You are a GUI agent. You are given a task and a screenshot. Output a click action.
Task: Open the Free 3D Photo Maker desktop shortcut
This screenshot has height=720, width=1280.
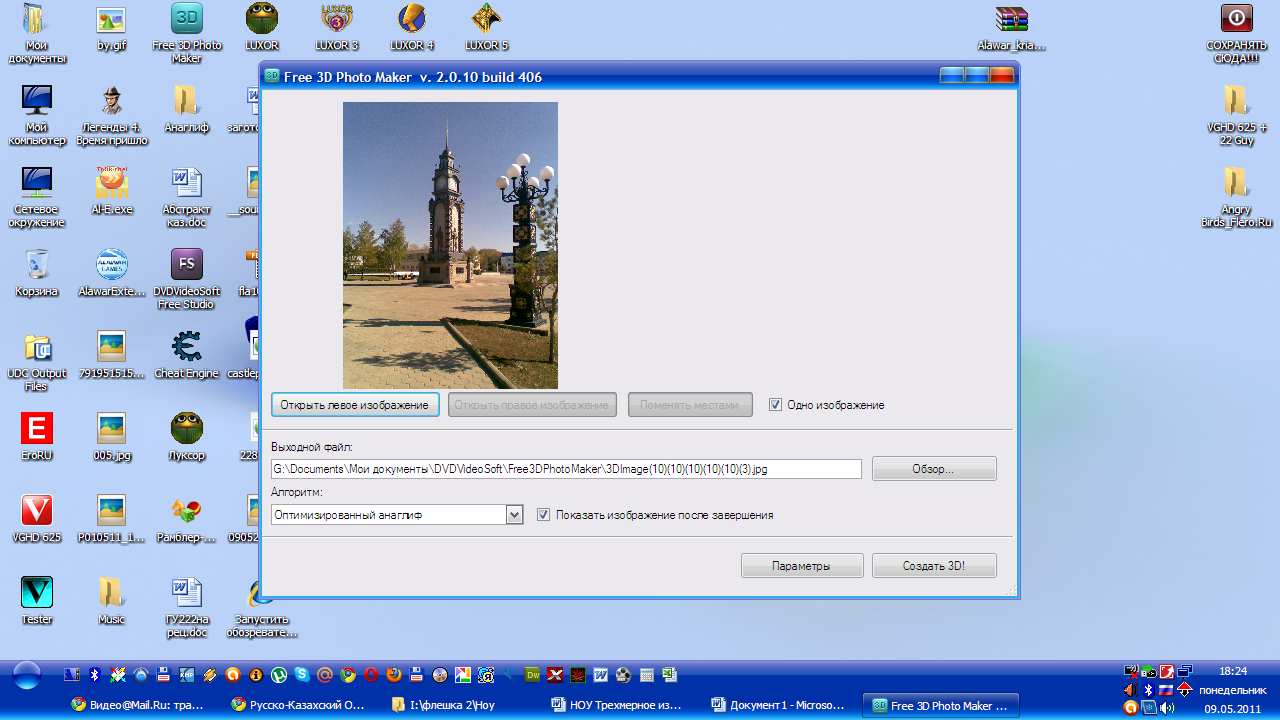click(186, 33)
